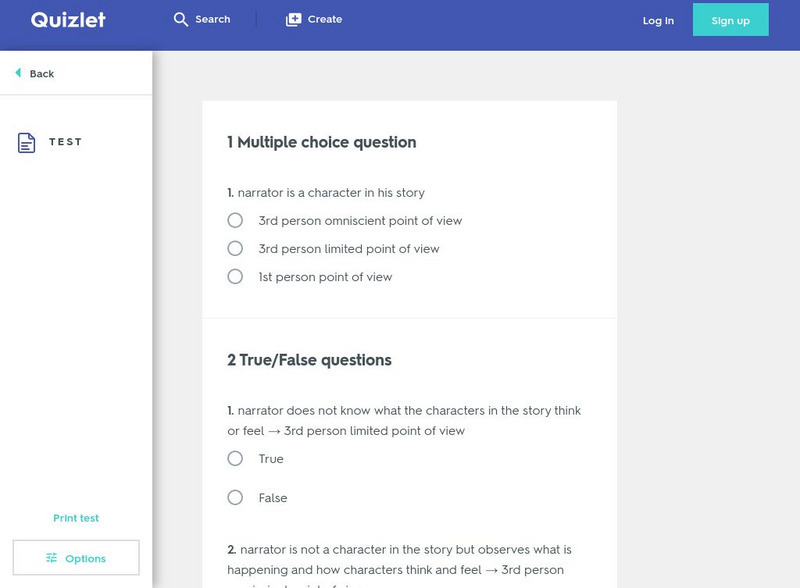
Task: Choose 1st person point of view
Action: click(x=235, y=276)
